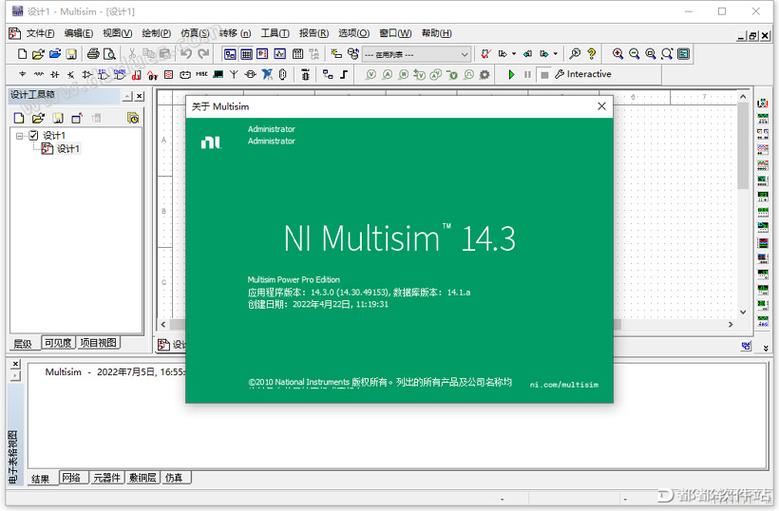Place MISC component icon
The width and height of the screenshot is (779, 511).
202,74
